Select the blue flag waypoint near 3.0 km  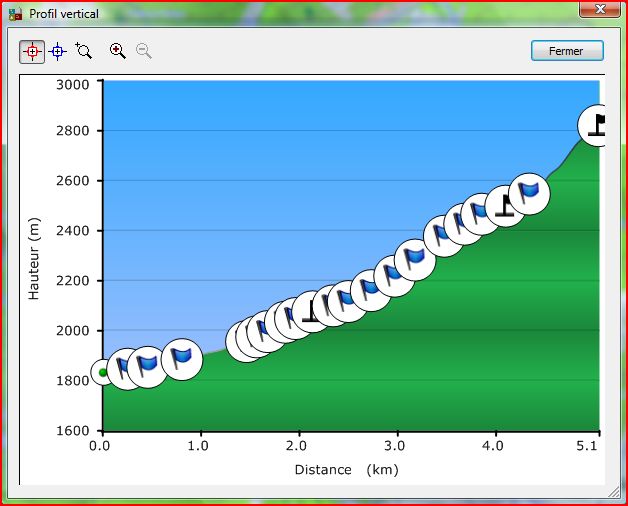pyautogui.click(x=394, y=275)
